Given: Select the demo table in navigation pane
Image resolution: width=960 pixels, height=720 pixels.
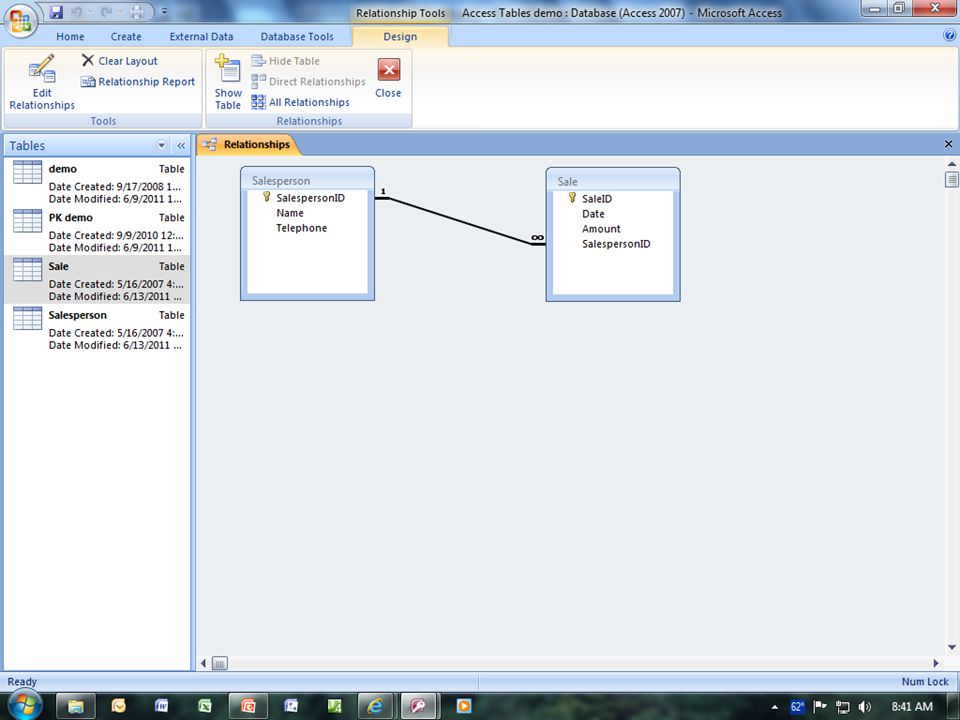Looking at the screenshot, I should [98, 182].
